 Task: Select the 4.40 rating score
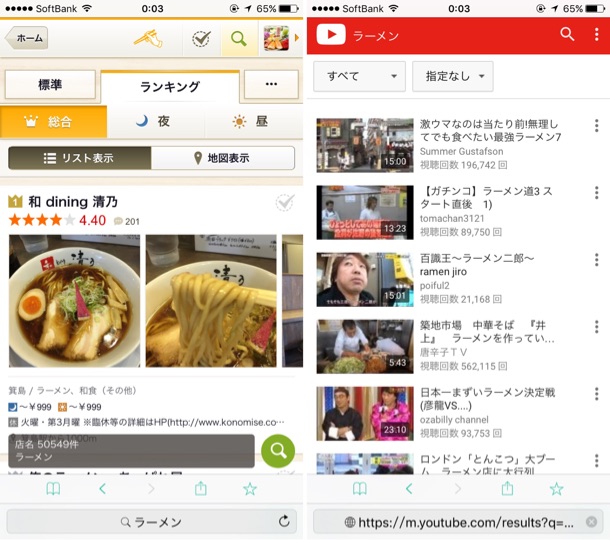[93, 221]
